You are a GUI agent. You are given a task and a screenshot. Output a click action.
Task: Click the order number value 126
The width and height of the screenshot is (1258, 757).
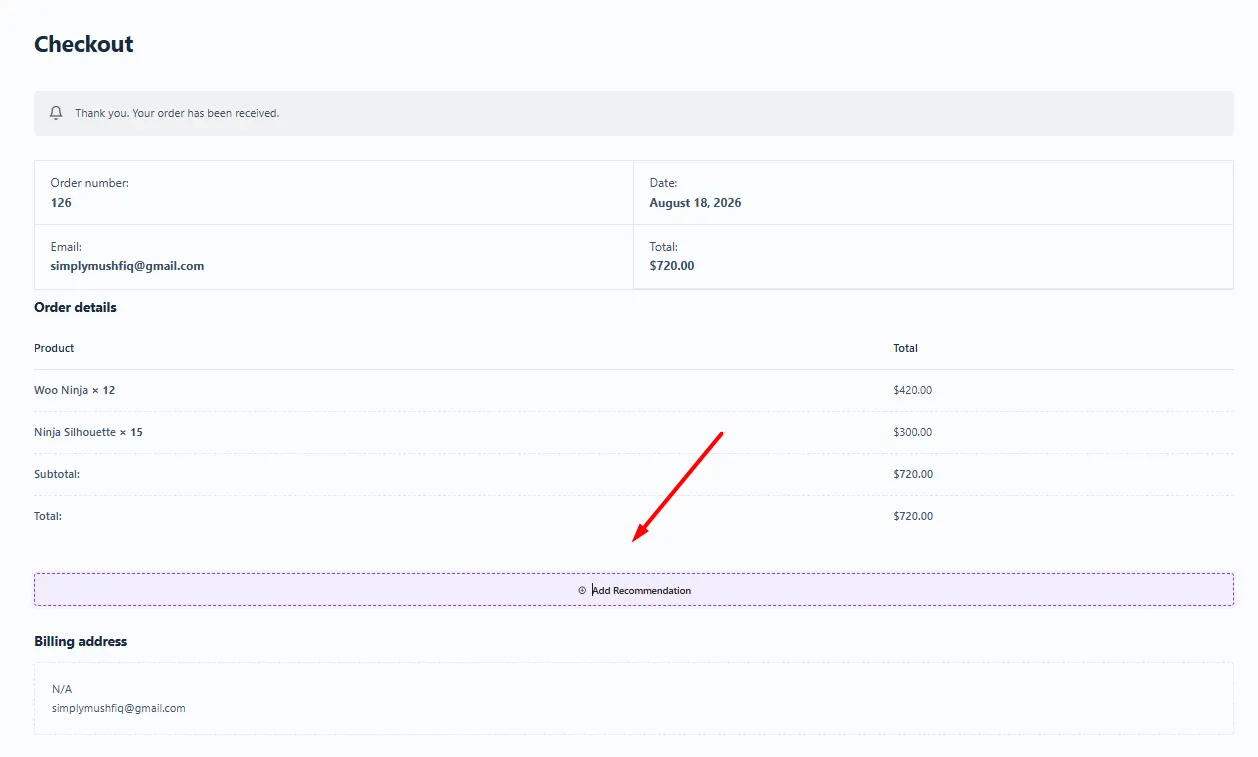click(x=61, y=203)
